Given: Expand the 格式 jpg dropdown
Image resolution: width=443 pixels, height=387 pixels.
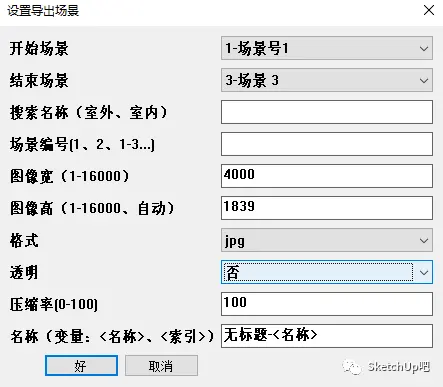Looking at the screenshot, I should (x=327, y=240).
